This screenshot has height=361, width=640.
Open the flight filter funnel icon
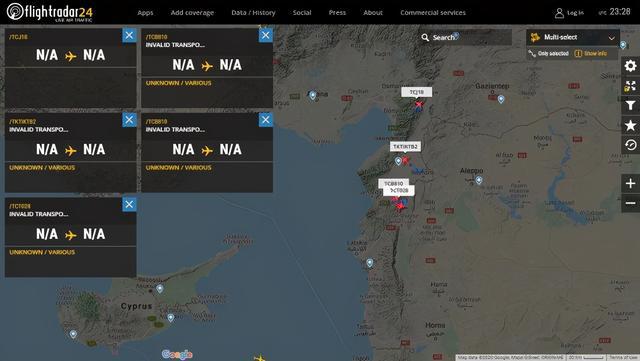tap(631, 105)
